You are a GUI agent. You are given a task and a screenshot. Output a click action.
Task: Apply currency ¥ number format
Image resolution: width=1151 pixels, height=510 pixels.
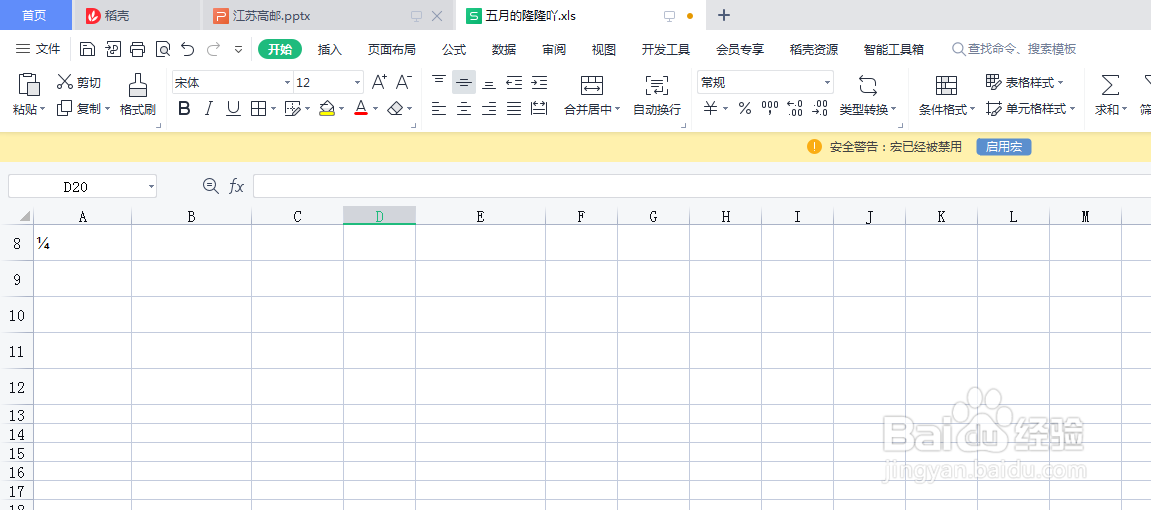(711, 109)
